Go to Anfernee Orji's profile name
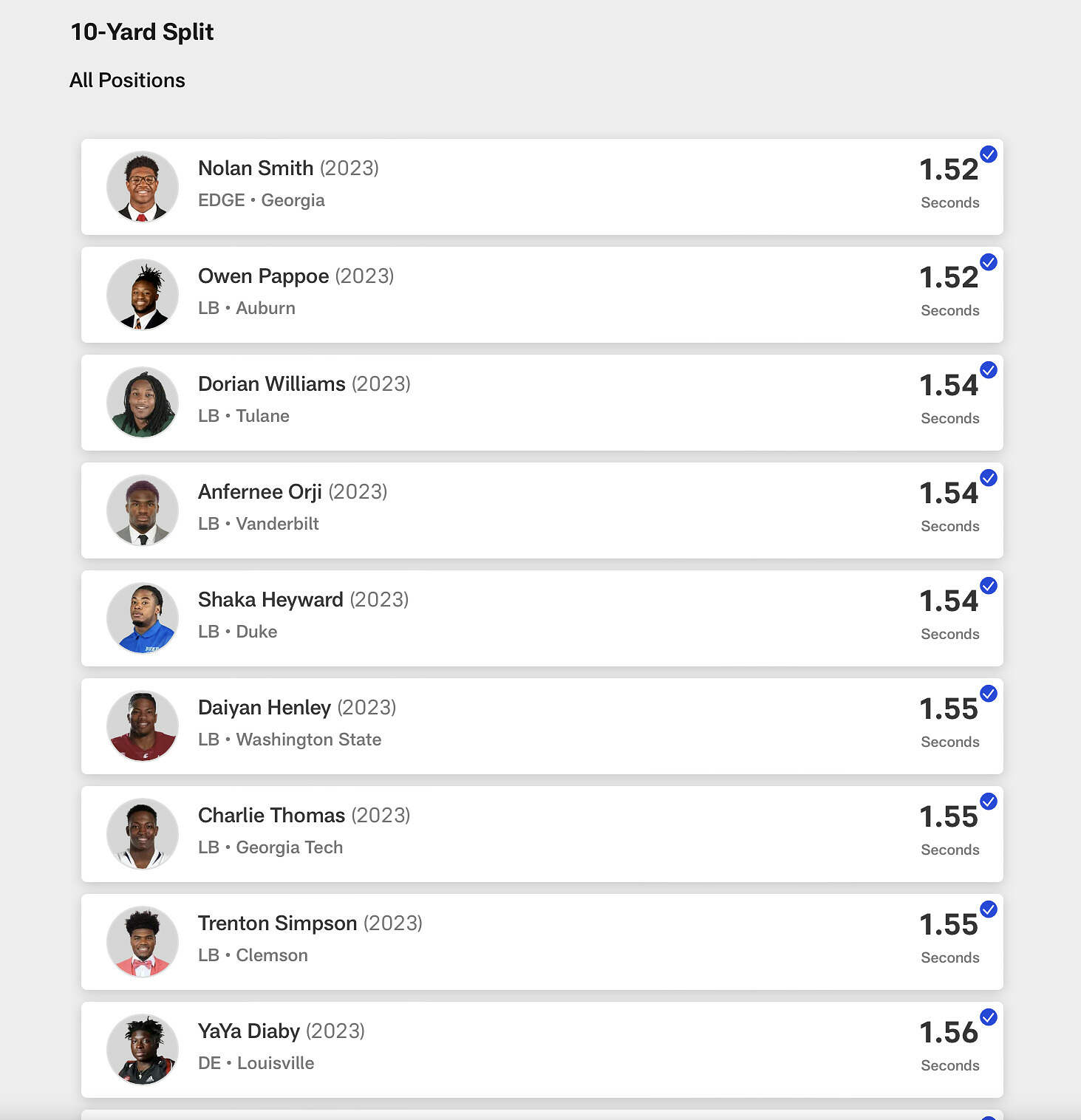1081x1120 pixels. [x=260, y=492]
